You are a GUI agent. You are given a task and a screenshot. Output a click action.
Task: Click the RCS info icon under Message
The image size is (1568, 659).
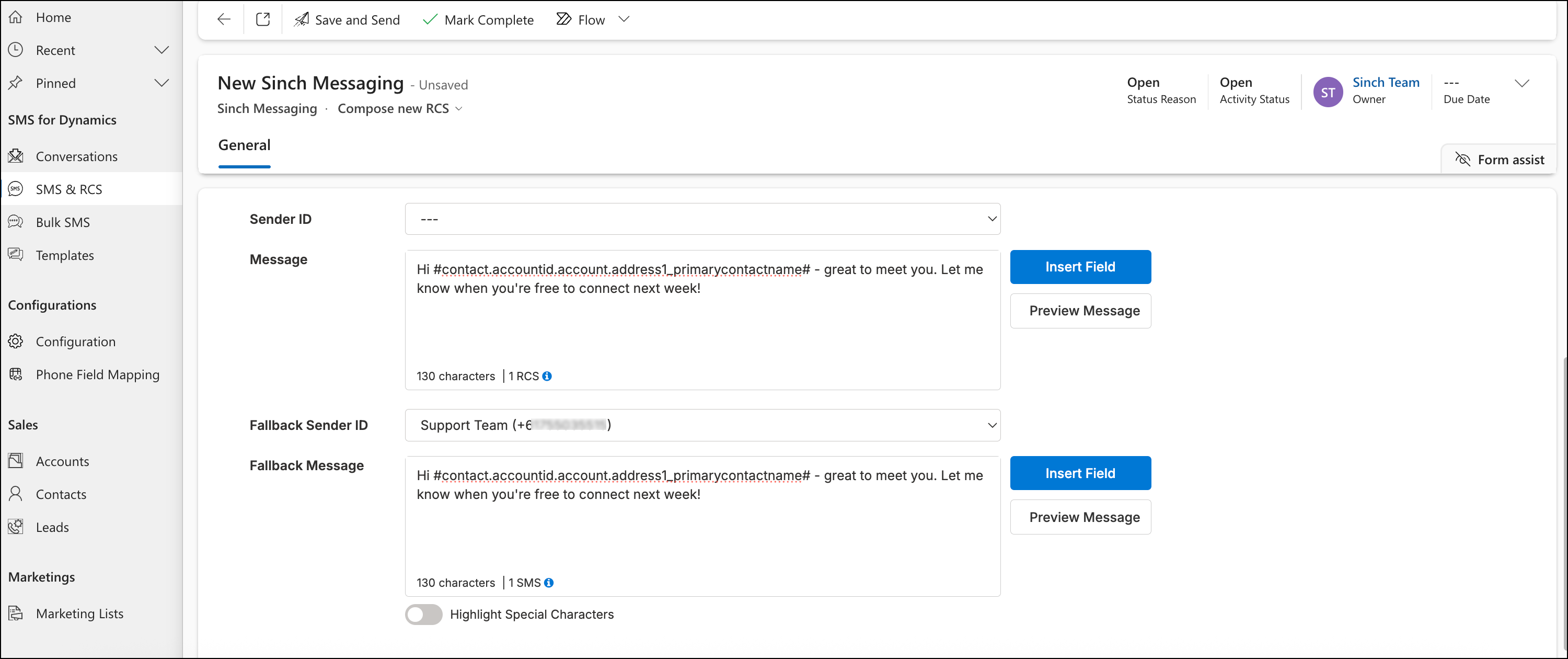click(547, 377)
